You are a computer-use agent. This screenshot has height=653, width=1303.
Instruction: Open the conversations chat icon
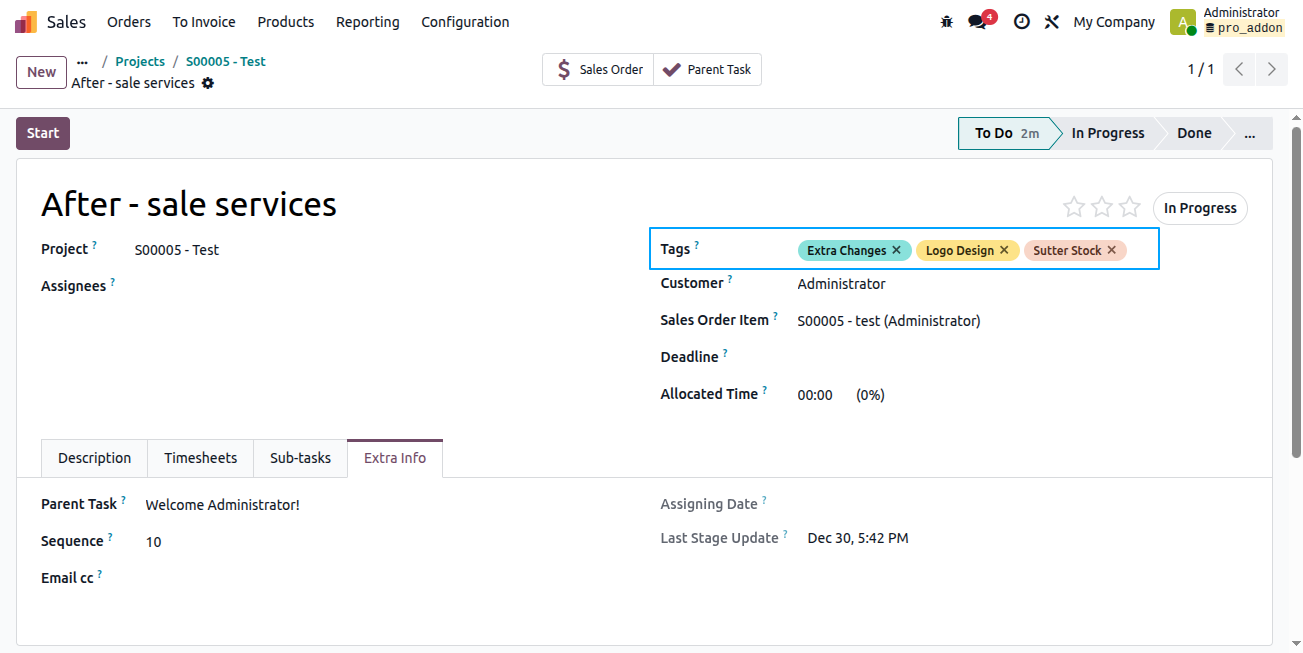978,22
